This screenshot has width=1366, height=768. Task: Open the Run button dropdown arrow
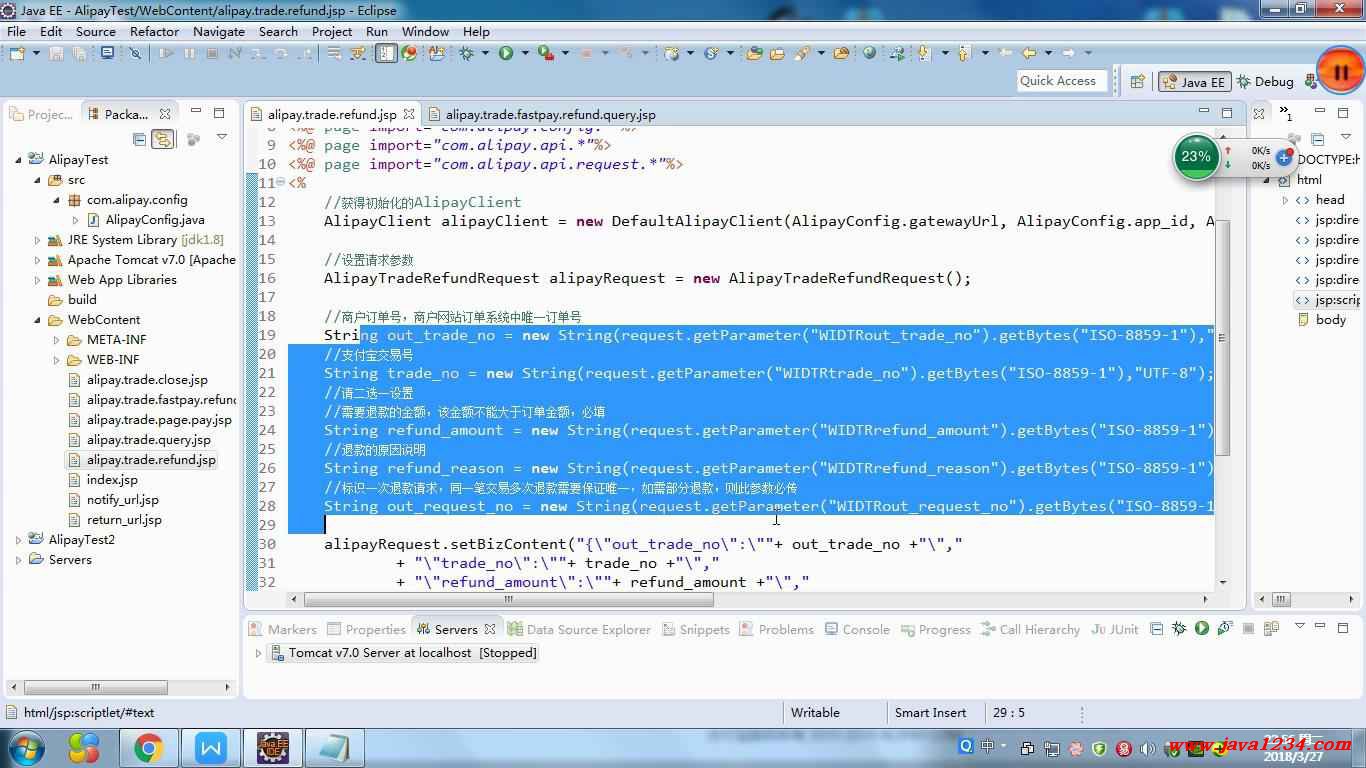[x=523, y=53]
